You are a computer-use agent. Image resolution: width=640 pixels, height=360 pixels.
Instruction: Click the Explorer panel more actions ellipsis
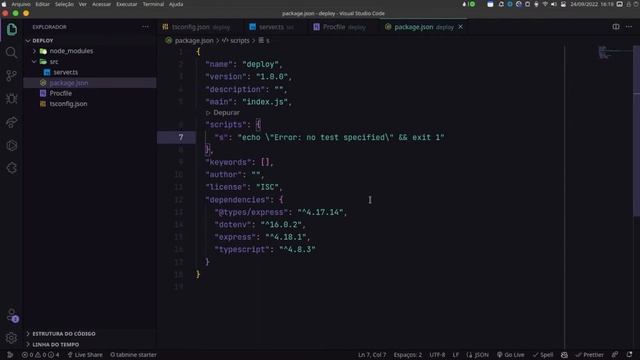tap(145, 27)
